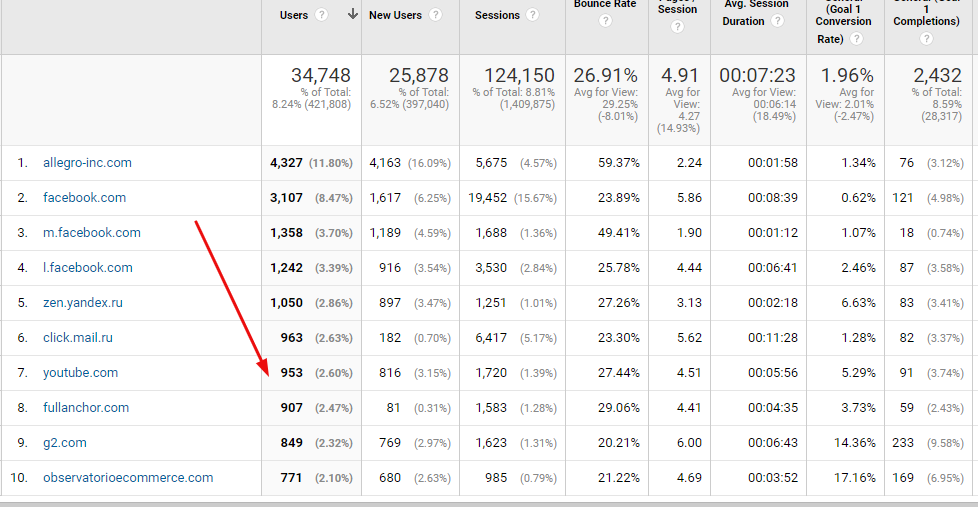Image resolution: width=978 pixels, height=507 pixels.
Task: Select bounce rate 49.41% for m.facebook.com
Action: pos(619,233)
